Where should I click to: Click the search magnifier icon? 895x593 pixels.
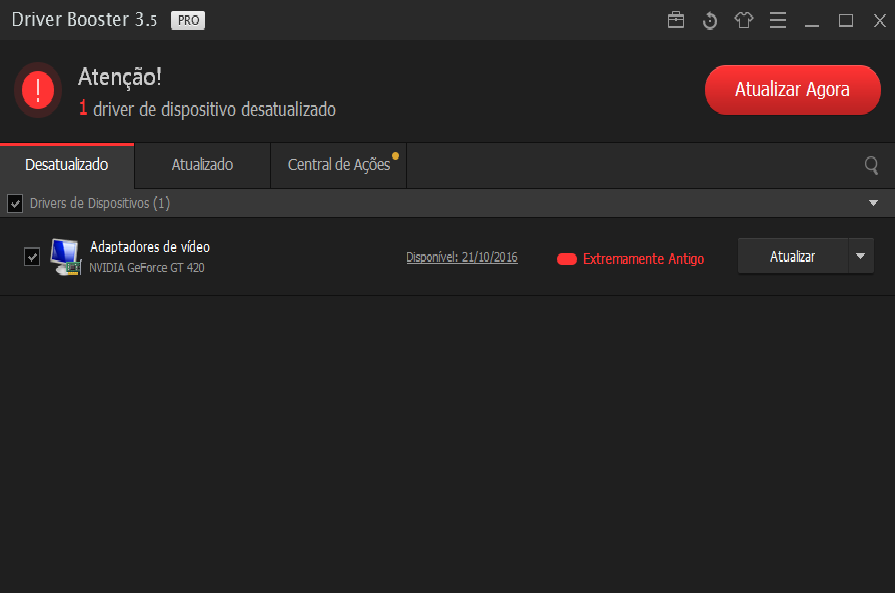[871, 166]
